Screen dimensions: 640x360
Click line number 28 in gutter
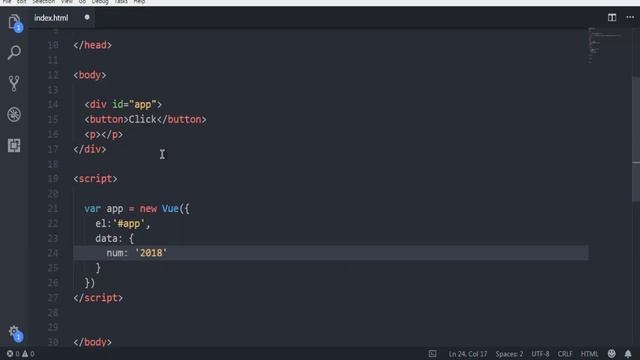point(53,313)
